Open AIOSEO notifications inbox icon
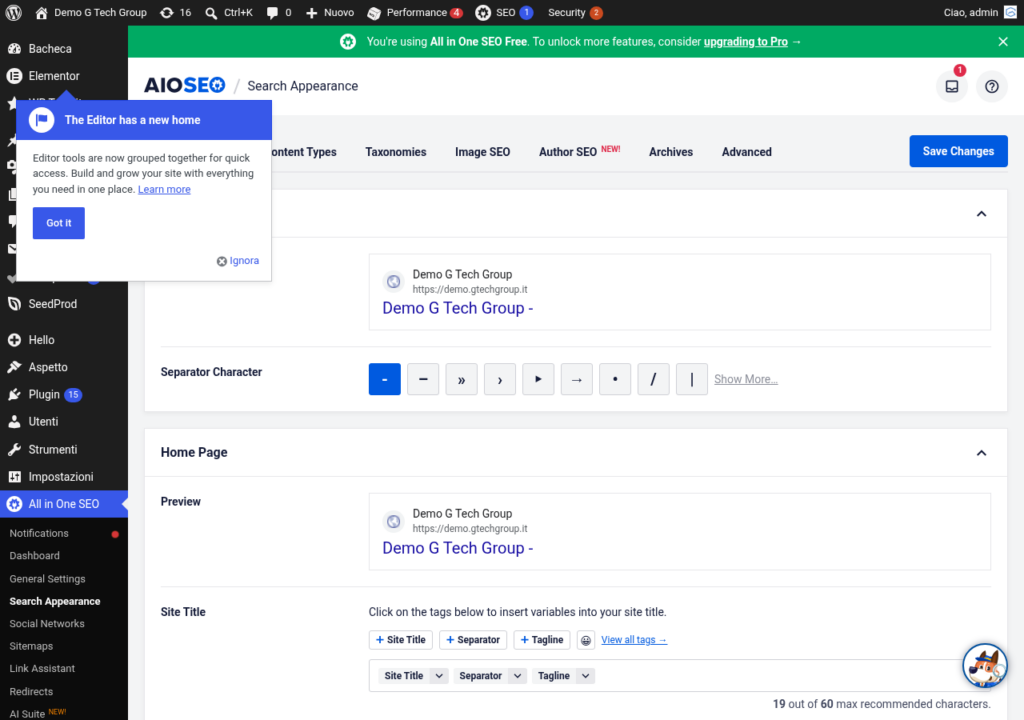This screenshot has height=720, width=1024. tap(952, 86)
